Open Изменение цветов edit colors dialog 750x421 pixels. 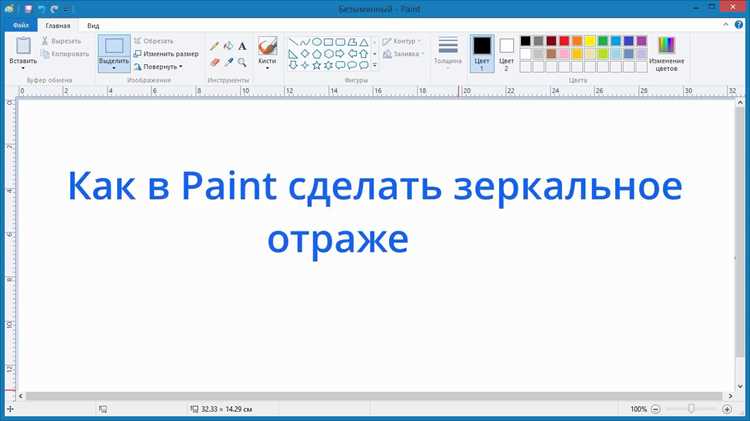pos(666,54)
